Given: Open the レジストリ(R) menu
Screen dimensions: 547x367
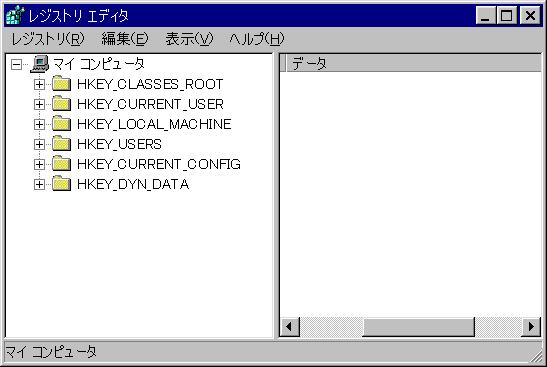Looking at the screenshot, I should (47, 39).
